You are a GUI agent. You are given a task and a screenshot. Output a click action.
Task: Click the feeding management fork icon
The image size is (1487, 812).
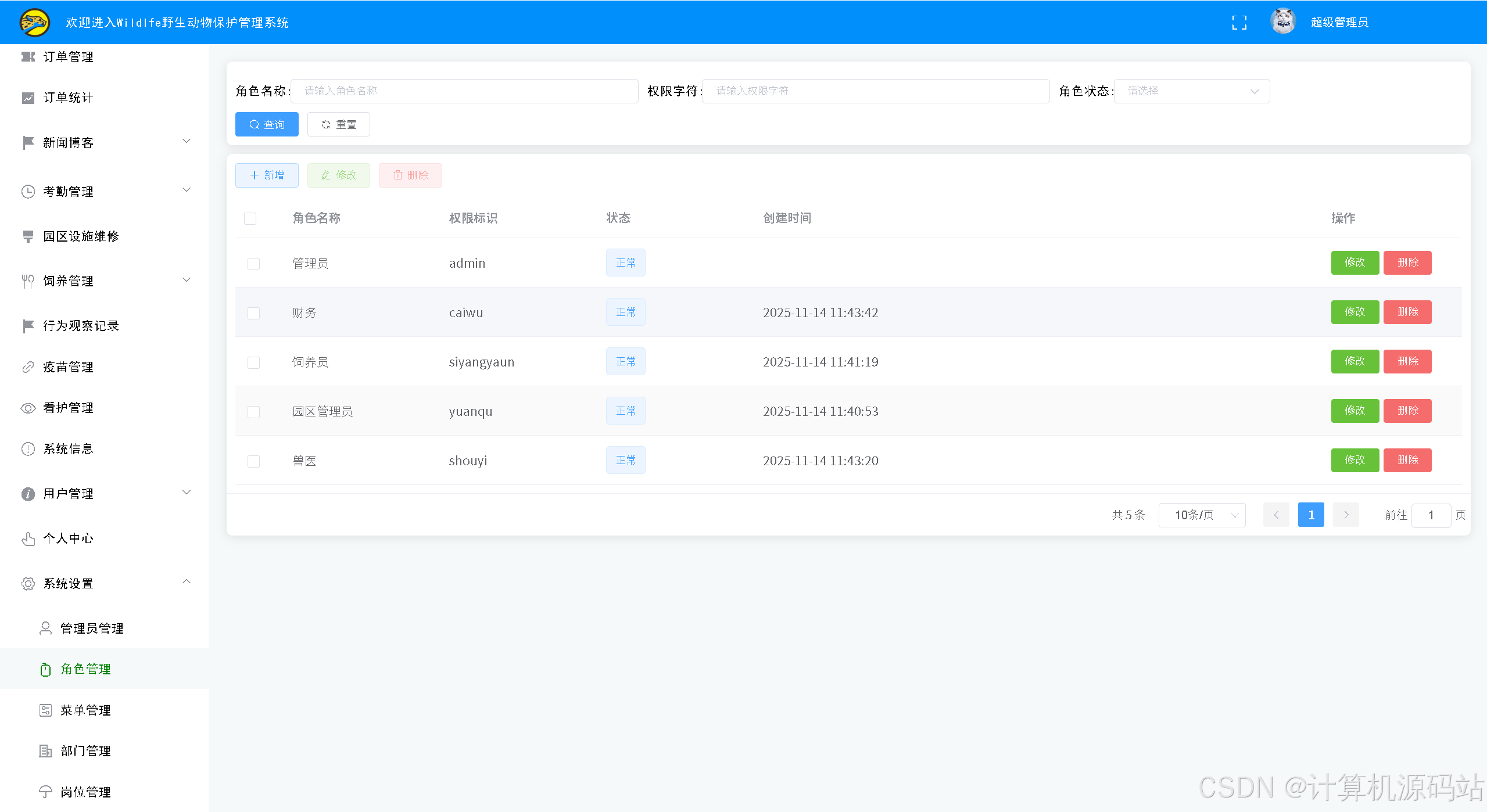(x=28, y=281)
